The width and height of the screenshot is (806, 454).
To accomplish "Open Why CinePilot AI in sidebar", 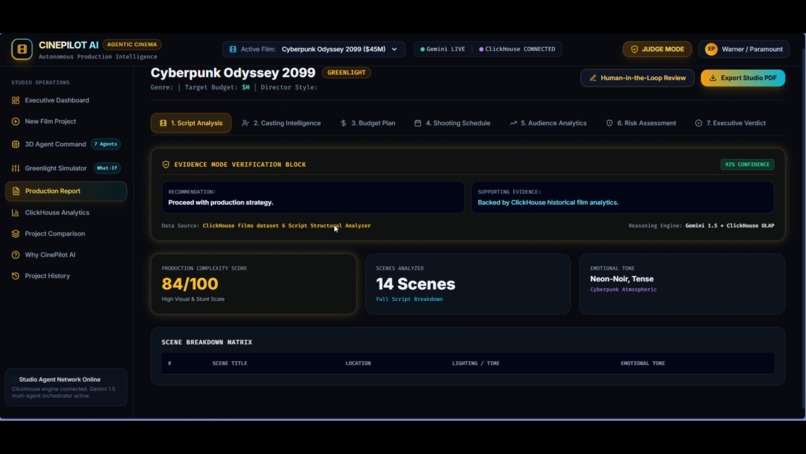I will pyautogui.click(x=66, y=255).
